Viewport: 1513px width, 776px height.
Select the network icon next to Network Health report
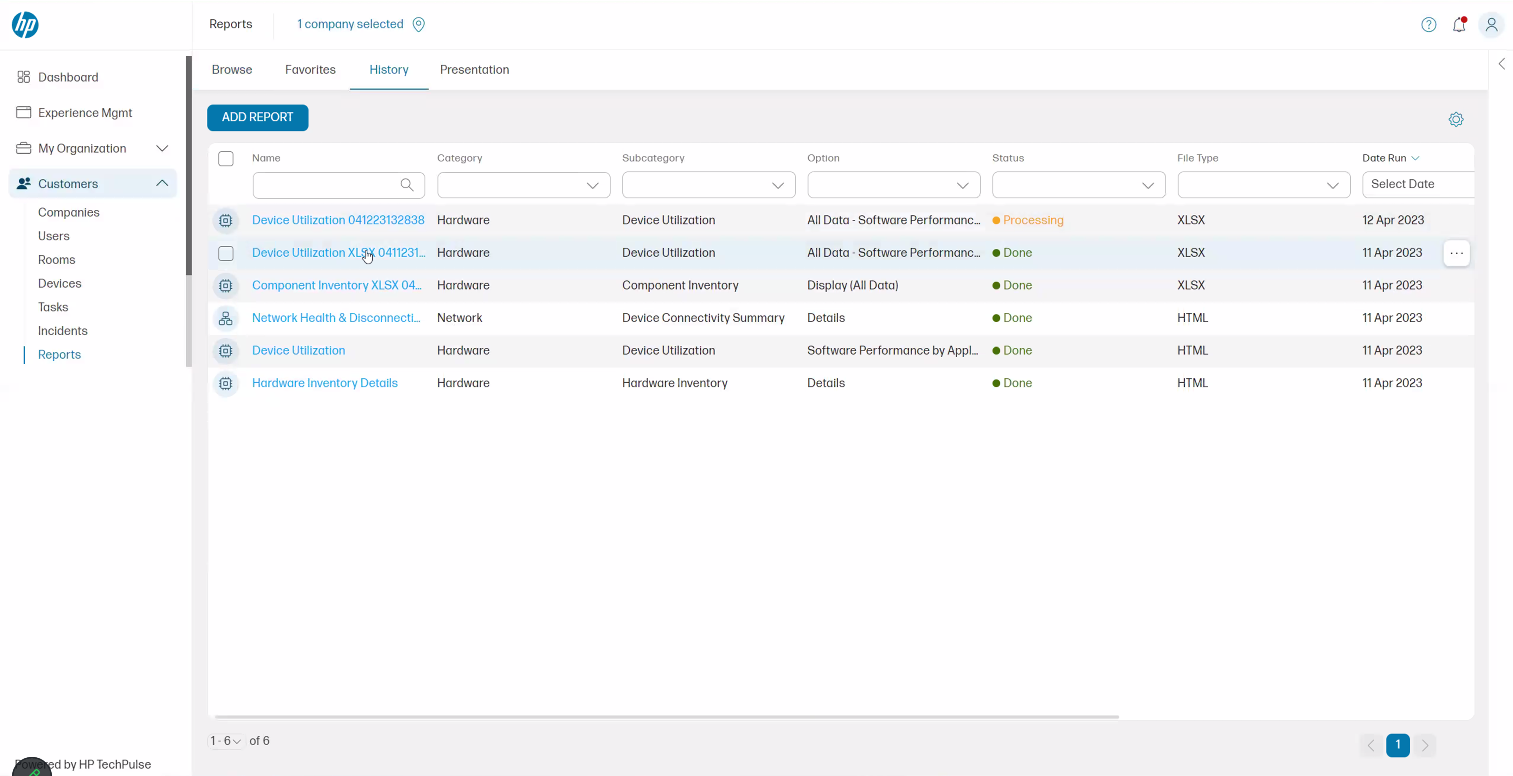coord(225,318)
